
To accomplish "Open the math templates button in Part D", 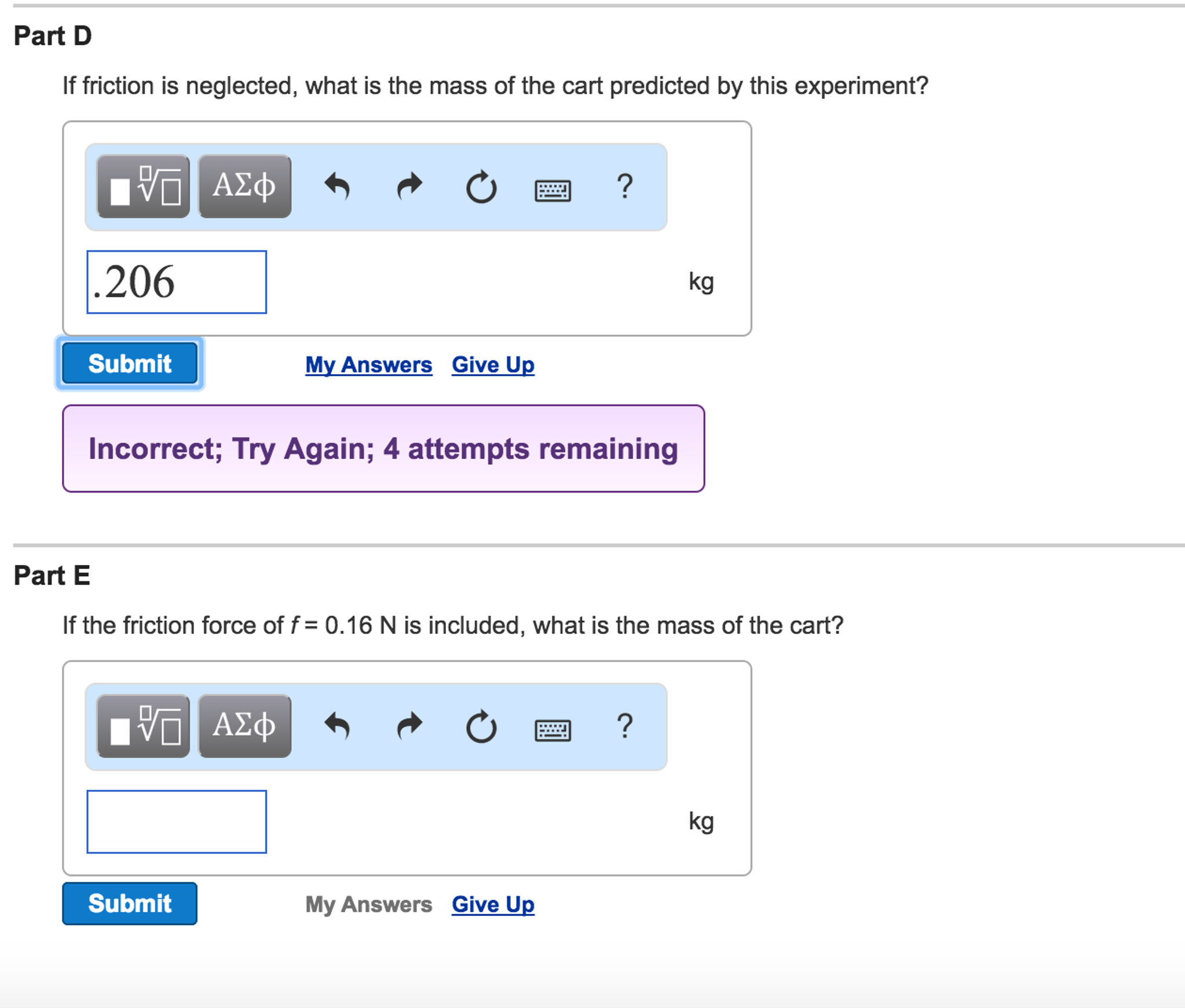I will pyautogui.click(x=143, y=186).
